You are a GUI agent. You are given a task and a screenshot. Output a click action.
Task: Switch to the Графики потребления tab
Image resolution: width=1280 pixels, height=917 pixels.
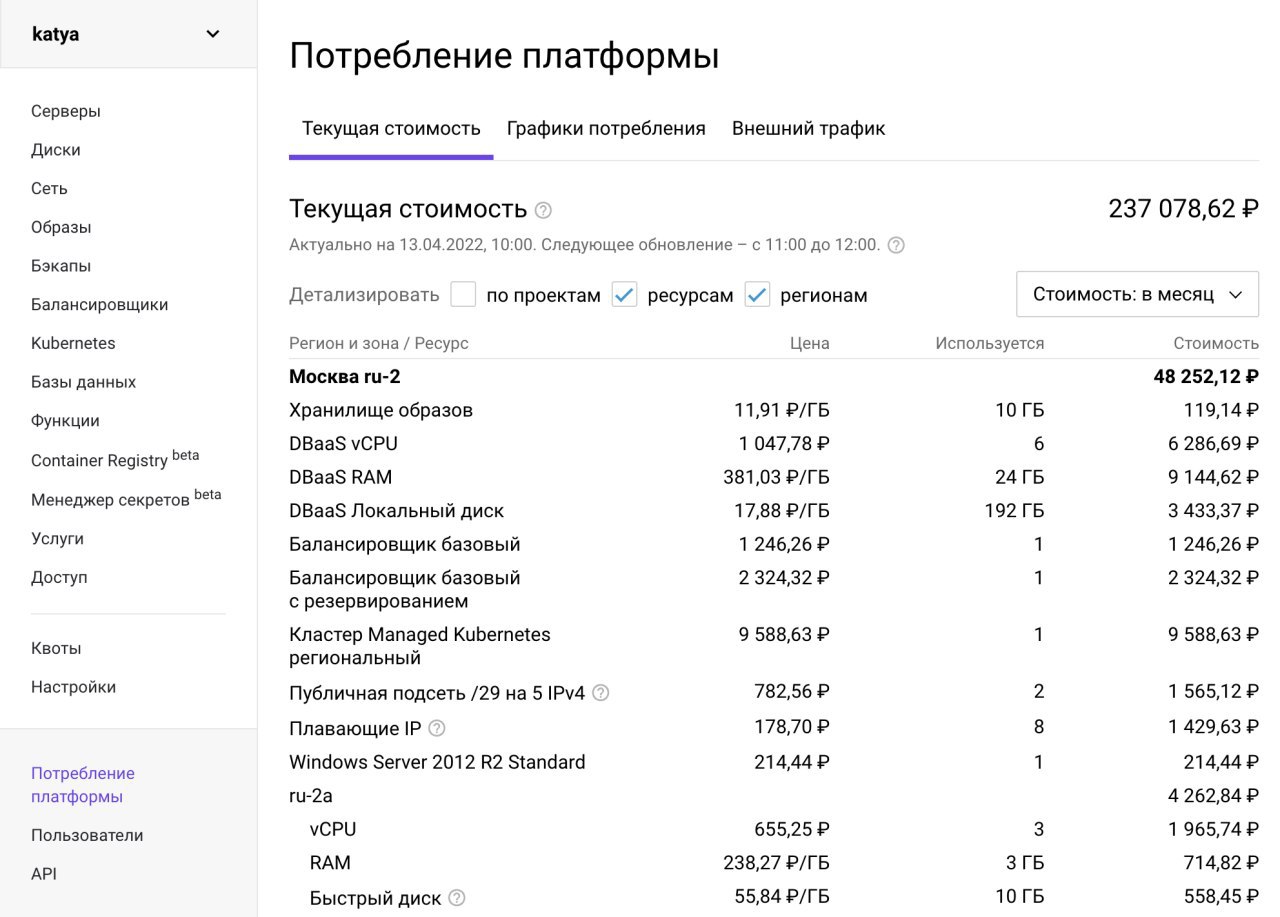607,128
